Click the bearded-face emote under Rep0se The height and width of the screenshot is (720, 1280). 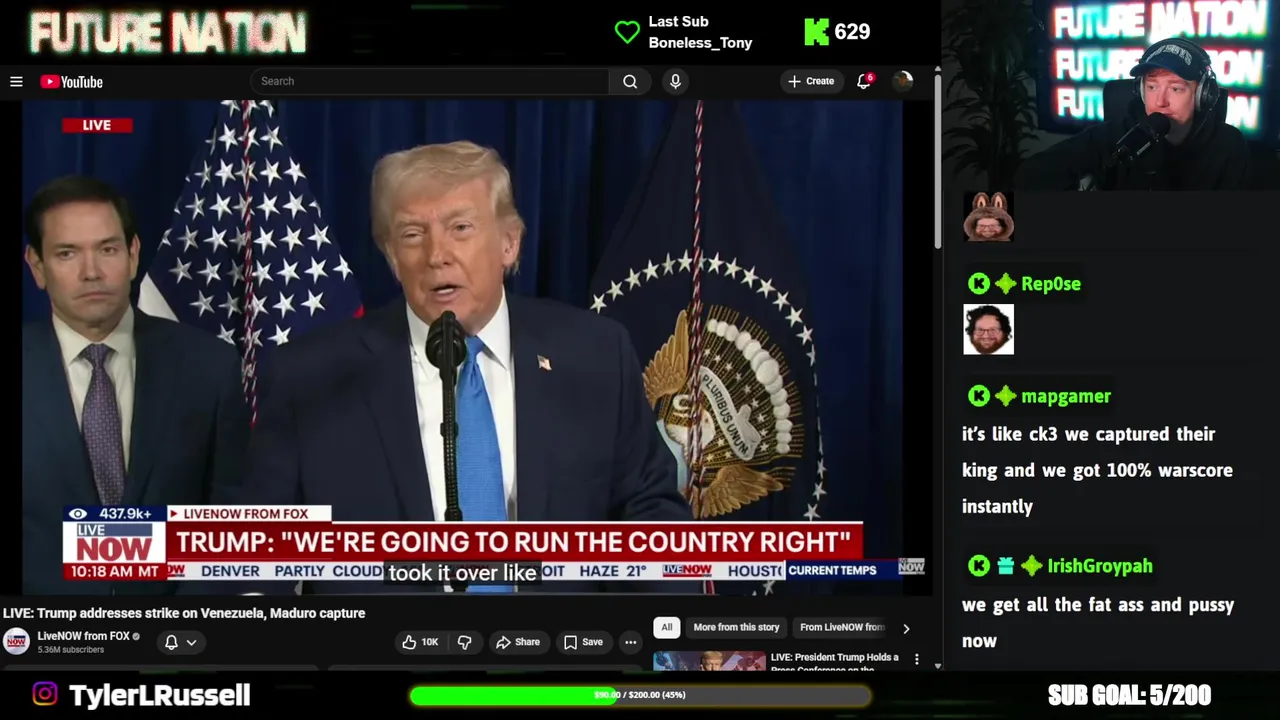(988, 329)
